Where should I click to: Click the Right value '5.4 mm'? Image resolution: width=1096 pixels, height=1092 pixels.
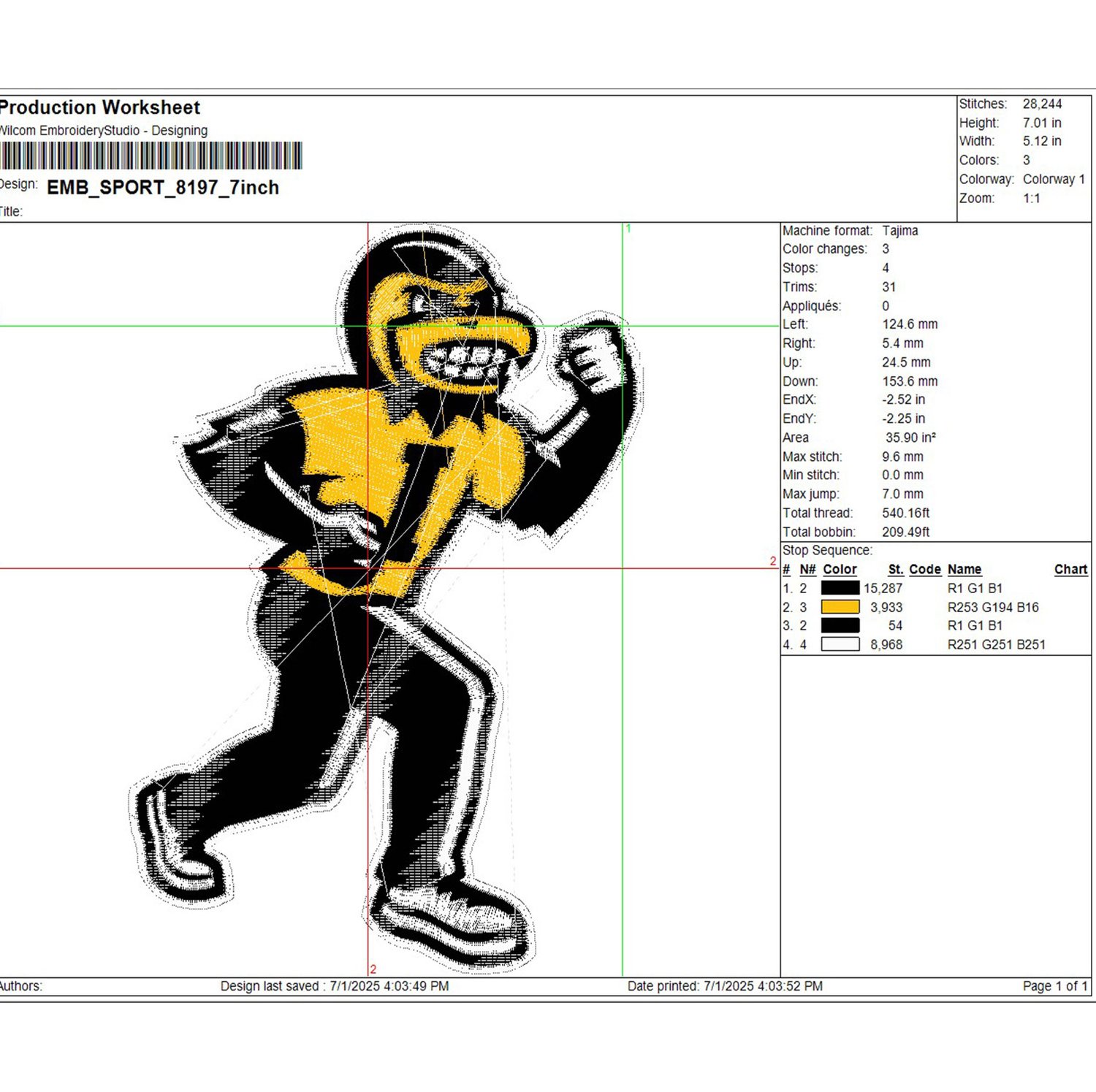tap(902, 343)
